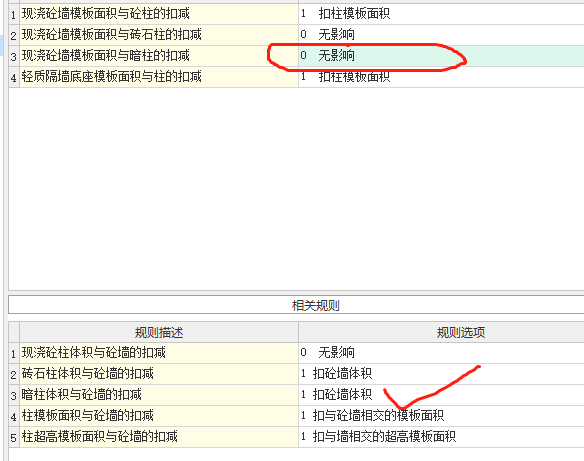Select rule '现浇砼墙模板面积与暗柱的扣减'
Image resolution: width=584 pixels, height=461 pixels.
tap(159, 56)
